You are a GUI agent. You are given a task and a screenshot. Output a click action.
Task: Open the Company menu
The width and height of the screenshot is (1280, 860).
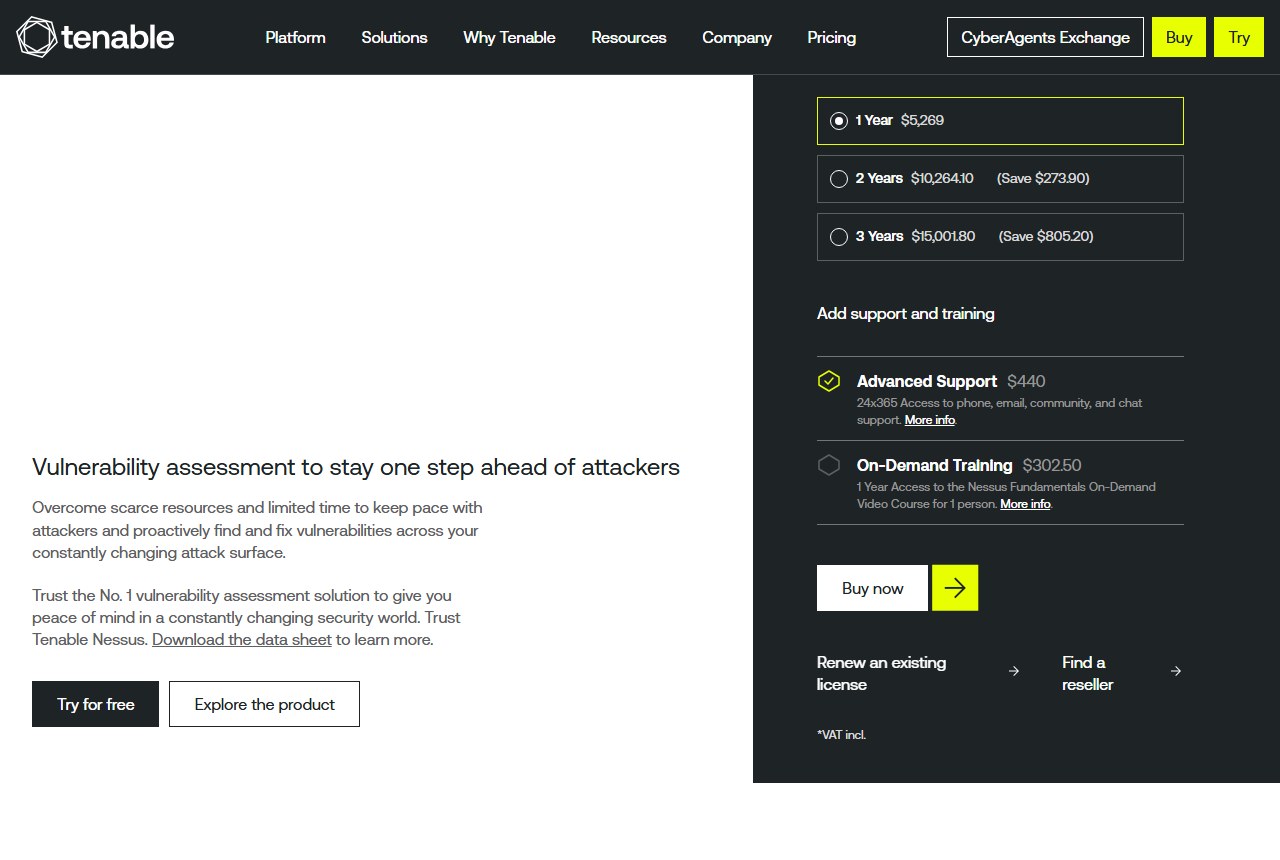[x=737, y=37]
